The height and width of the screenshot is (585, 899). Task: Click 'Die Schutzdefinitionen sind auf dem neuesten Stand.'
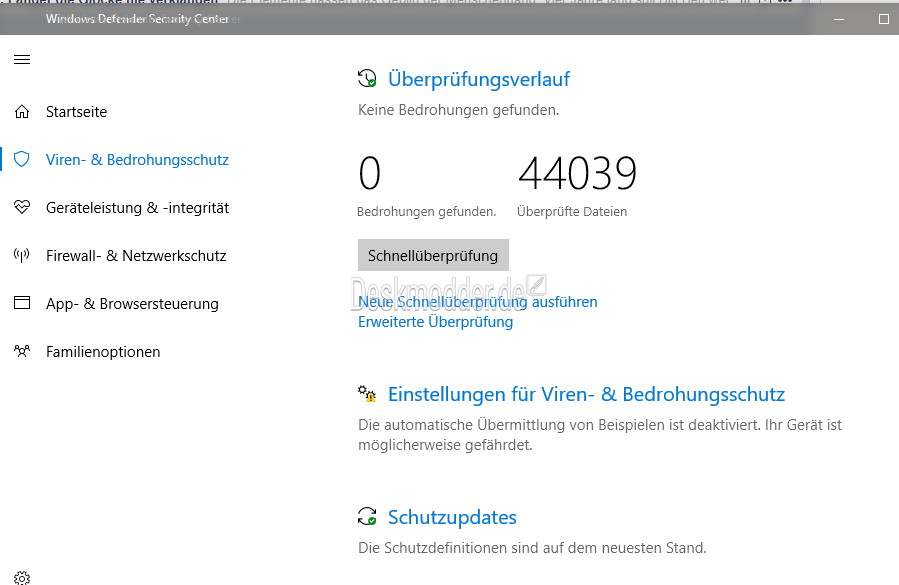532,548
